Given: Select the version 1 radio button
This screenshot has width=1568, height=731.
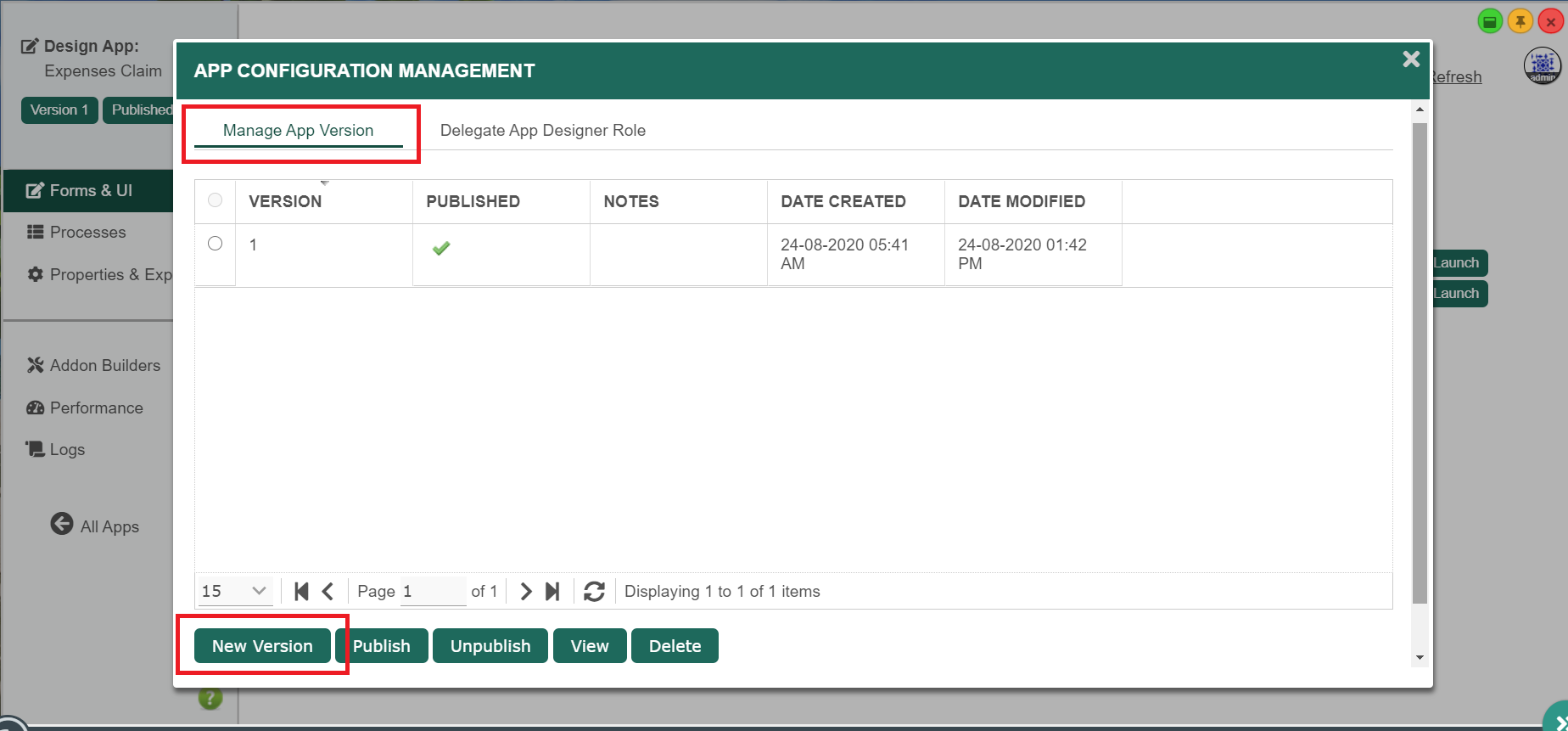Looking at the screenshot, I should [x=216, y=244].
